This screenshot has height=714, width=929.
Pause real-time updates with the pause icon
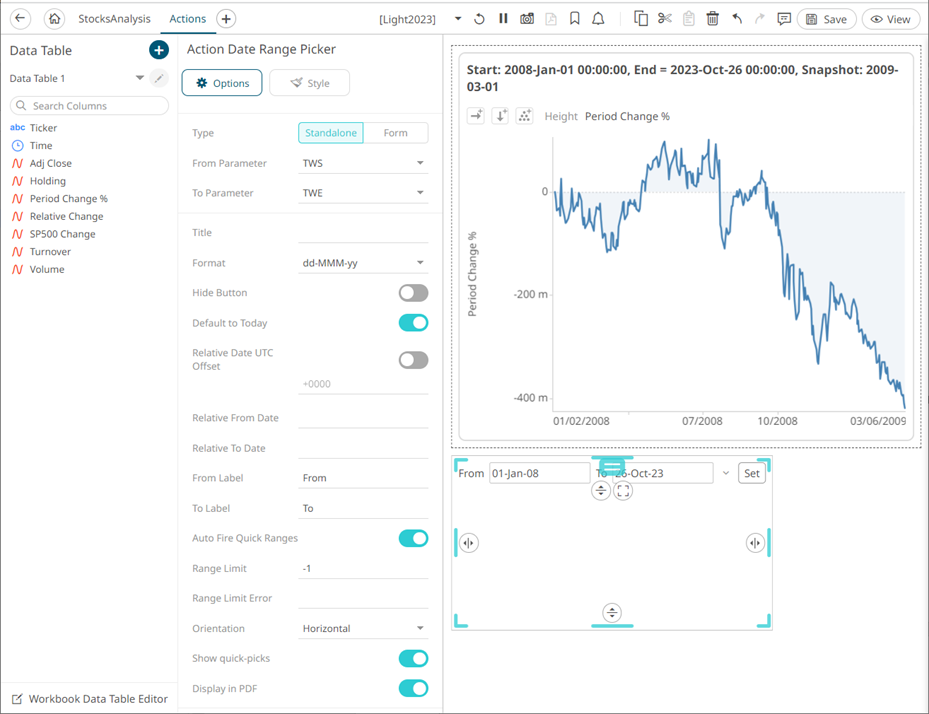click(x=503, y=19)
